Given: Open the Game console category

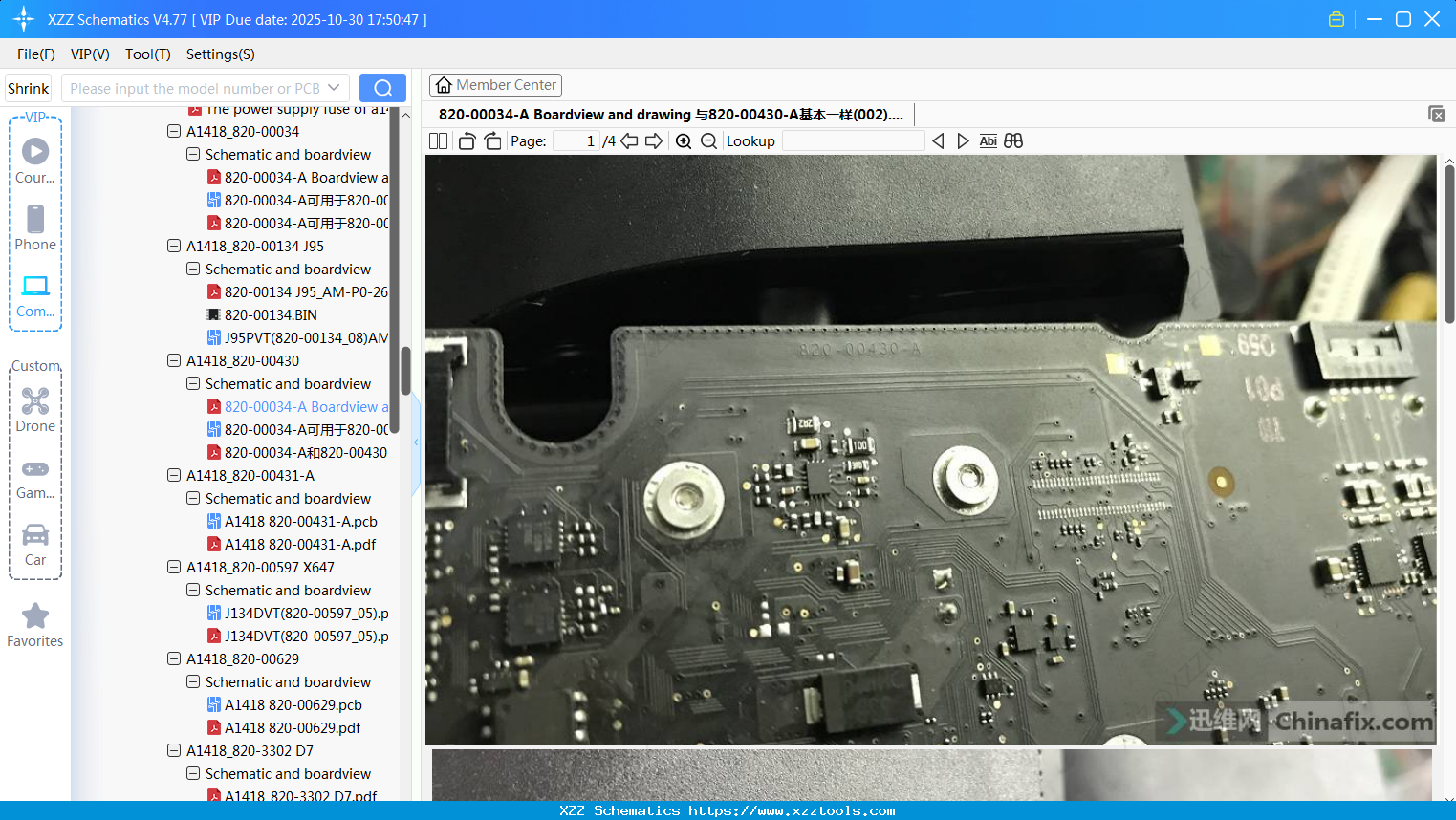Looking at the screenshot, I should tap(35, 478).
